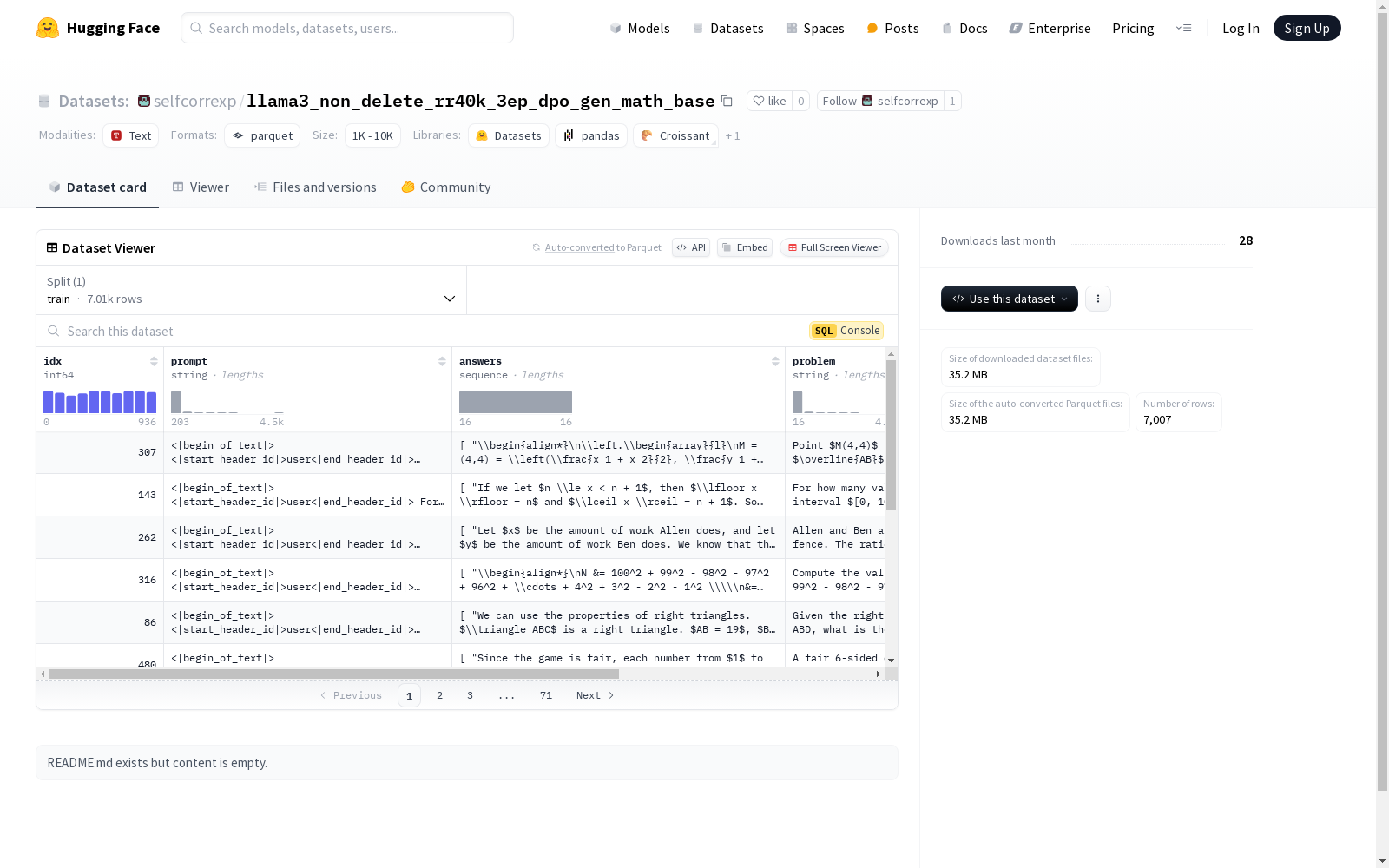
Task: Sort the prompt column
Action: point(442,361)
